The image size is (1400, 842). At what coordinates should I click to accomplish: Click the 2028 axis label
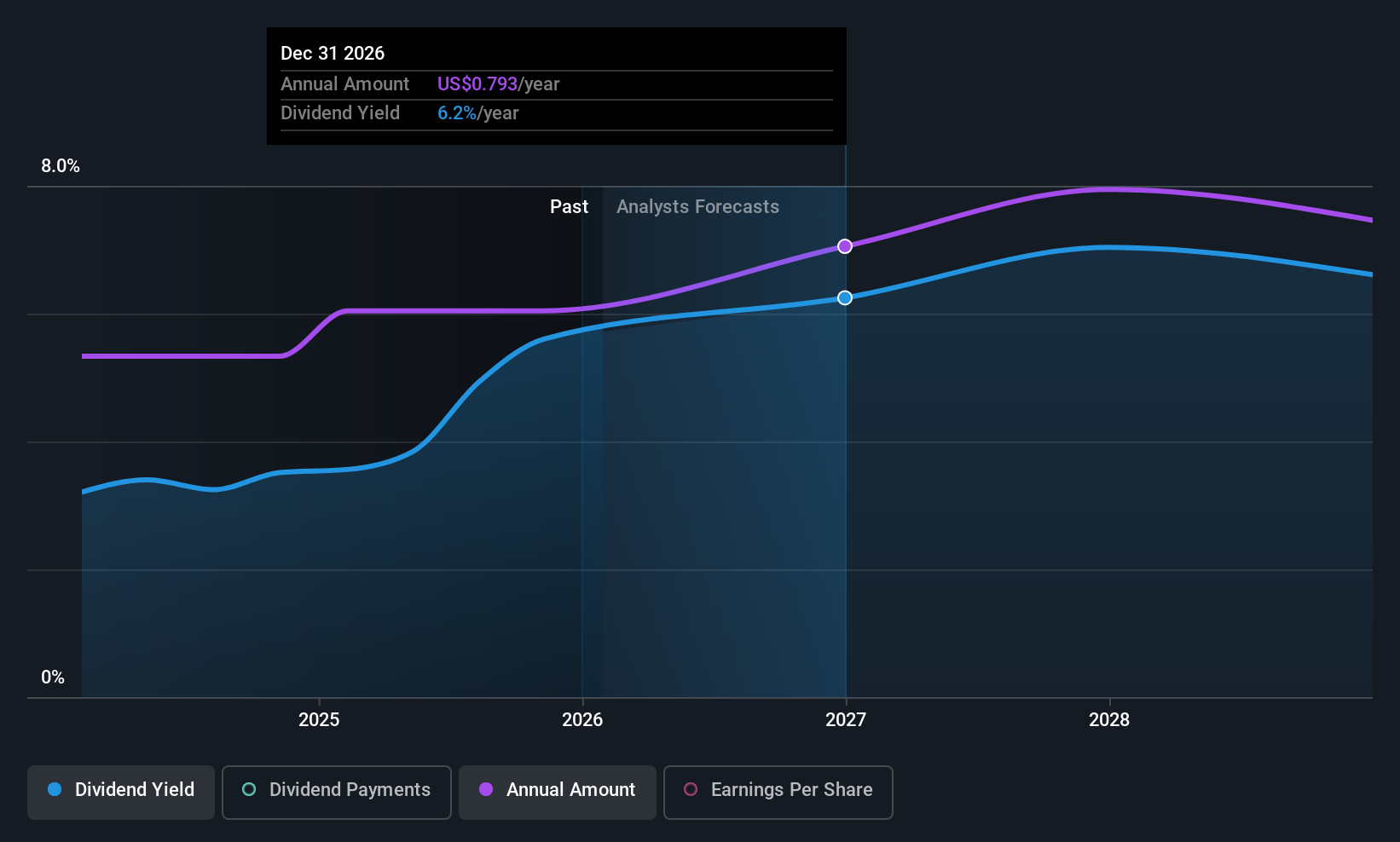coord(1109,720)
